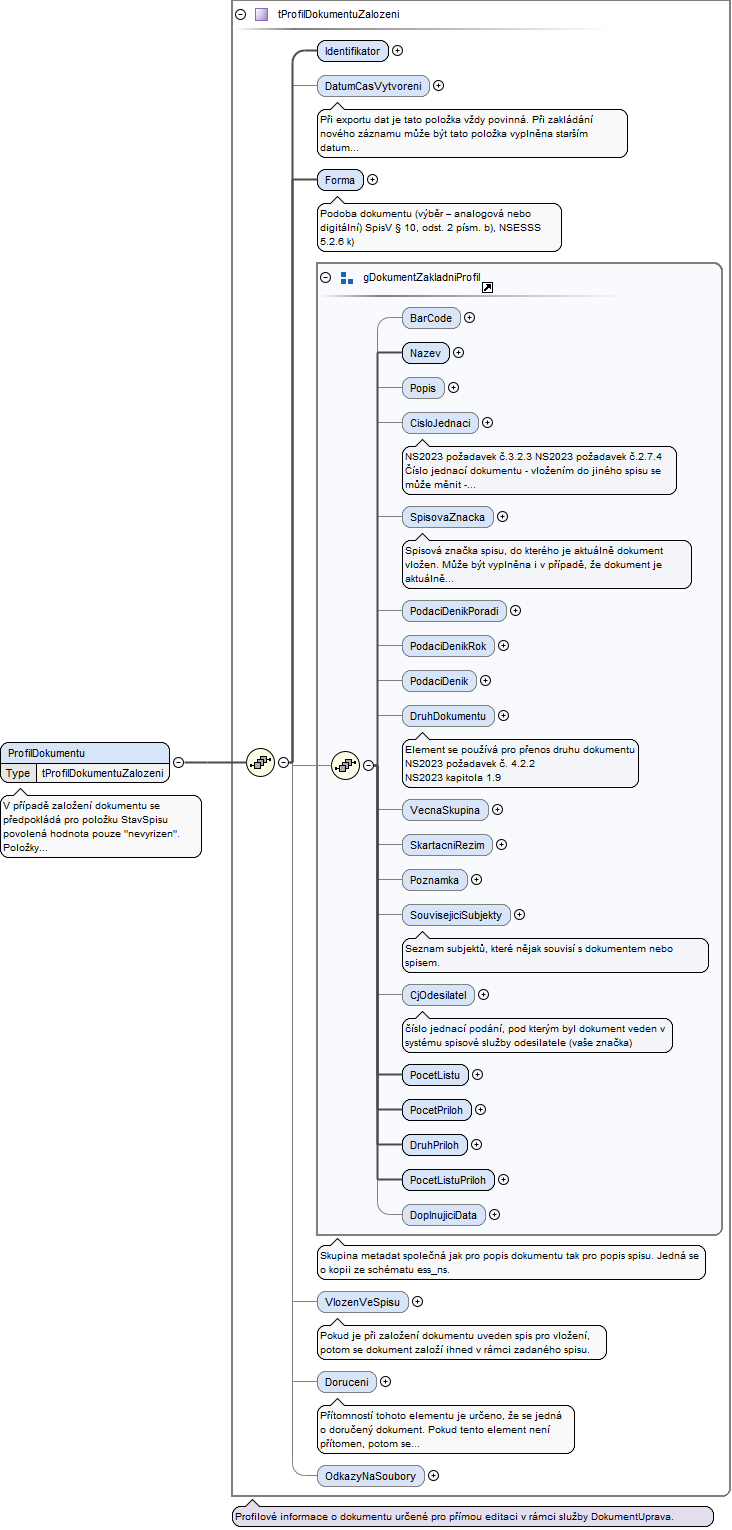The width and height of the screenshot is (732, 1530).
Task: Expand the SouvisejiciSubjekty plus icon
Action: point(520,914)
